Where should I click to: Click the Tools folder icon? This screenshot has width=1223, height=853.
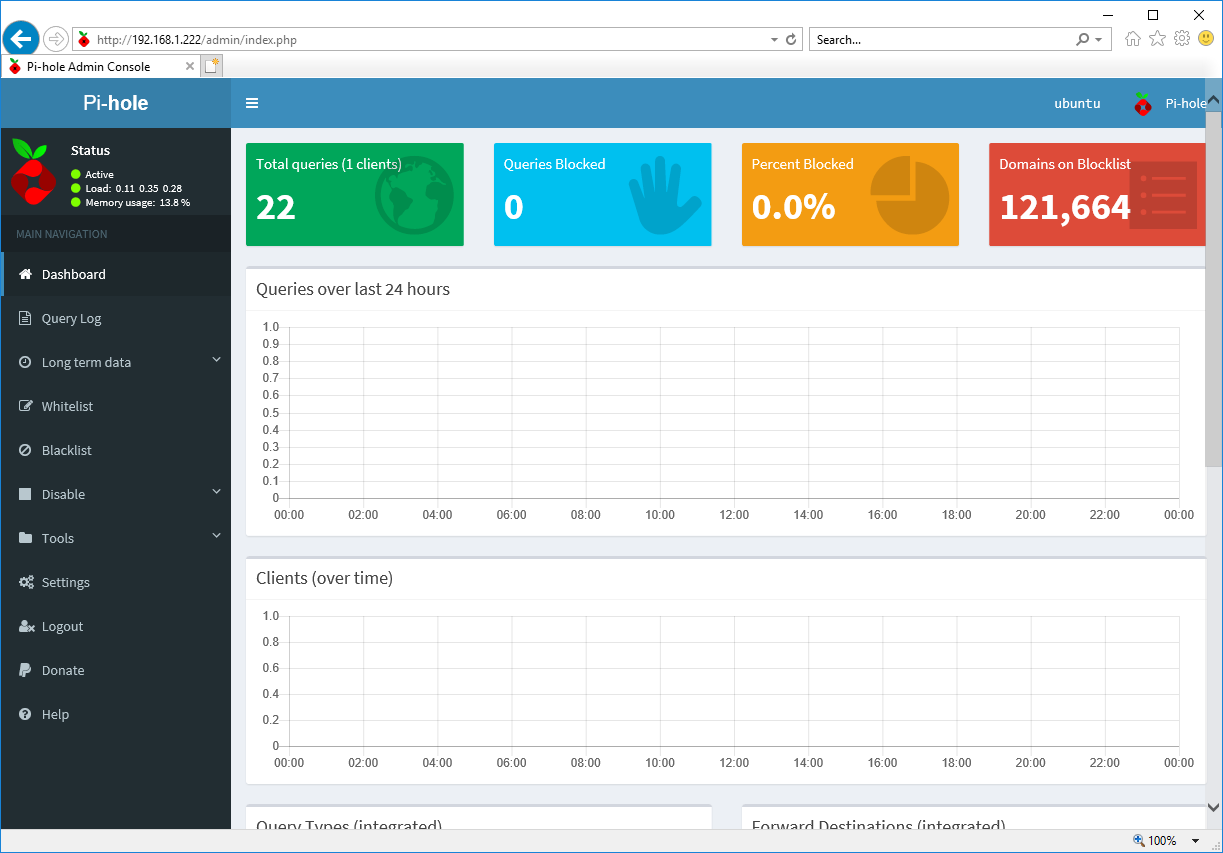click(25, 538)
